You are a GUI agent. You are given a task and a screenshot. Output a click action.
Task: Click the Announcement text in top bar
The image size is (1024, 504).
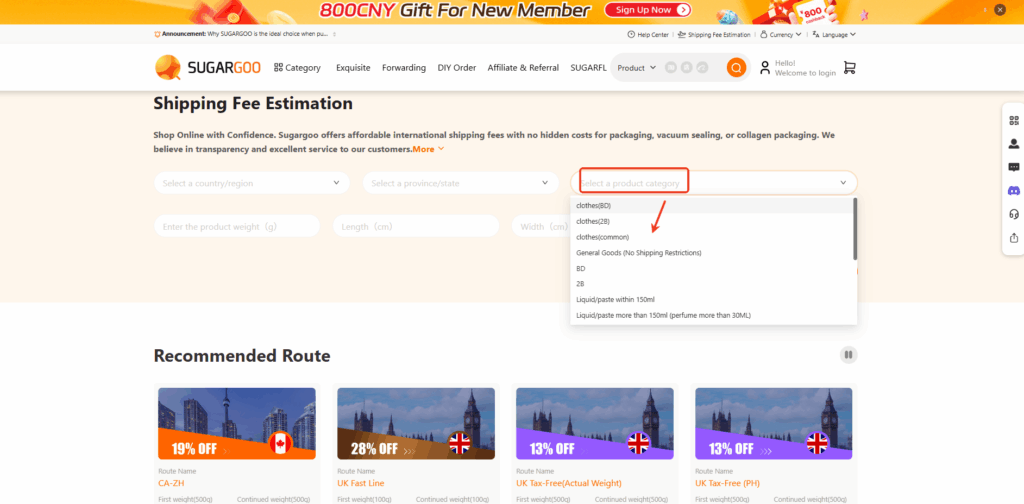point(245,34)
